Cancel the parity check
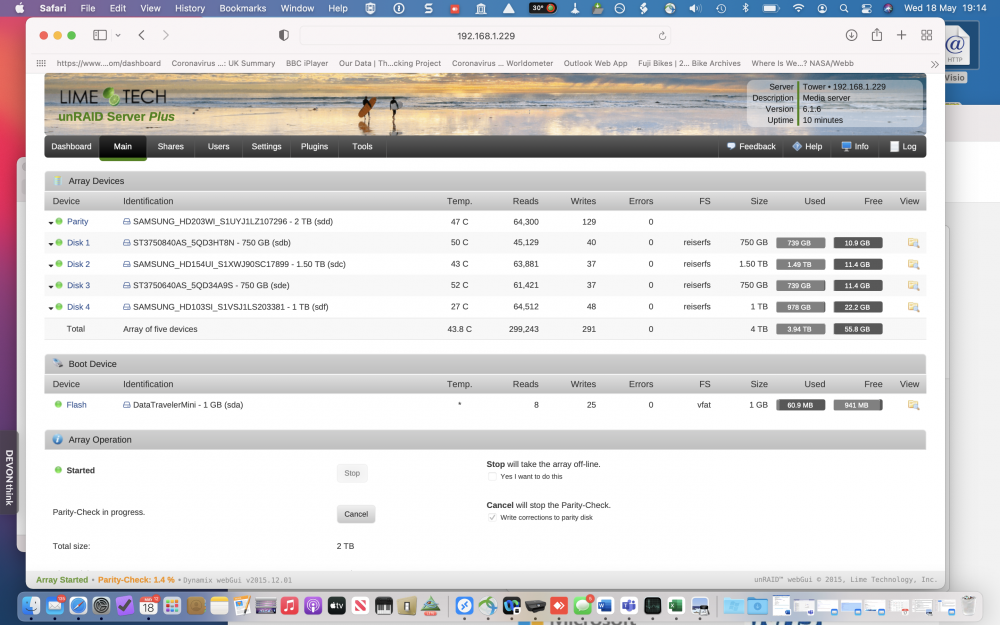This screenshot has width=1000, height=625. pos(356,514)
